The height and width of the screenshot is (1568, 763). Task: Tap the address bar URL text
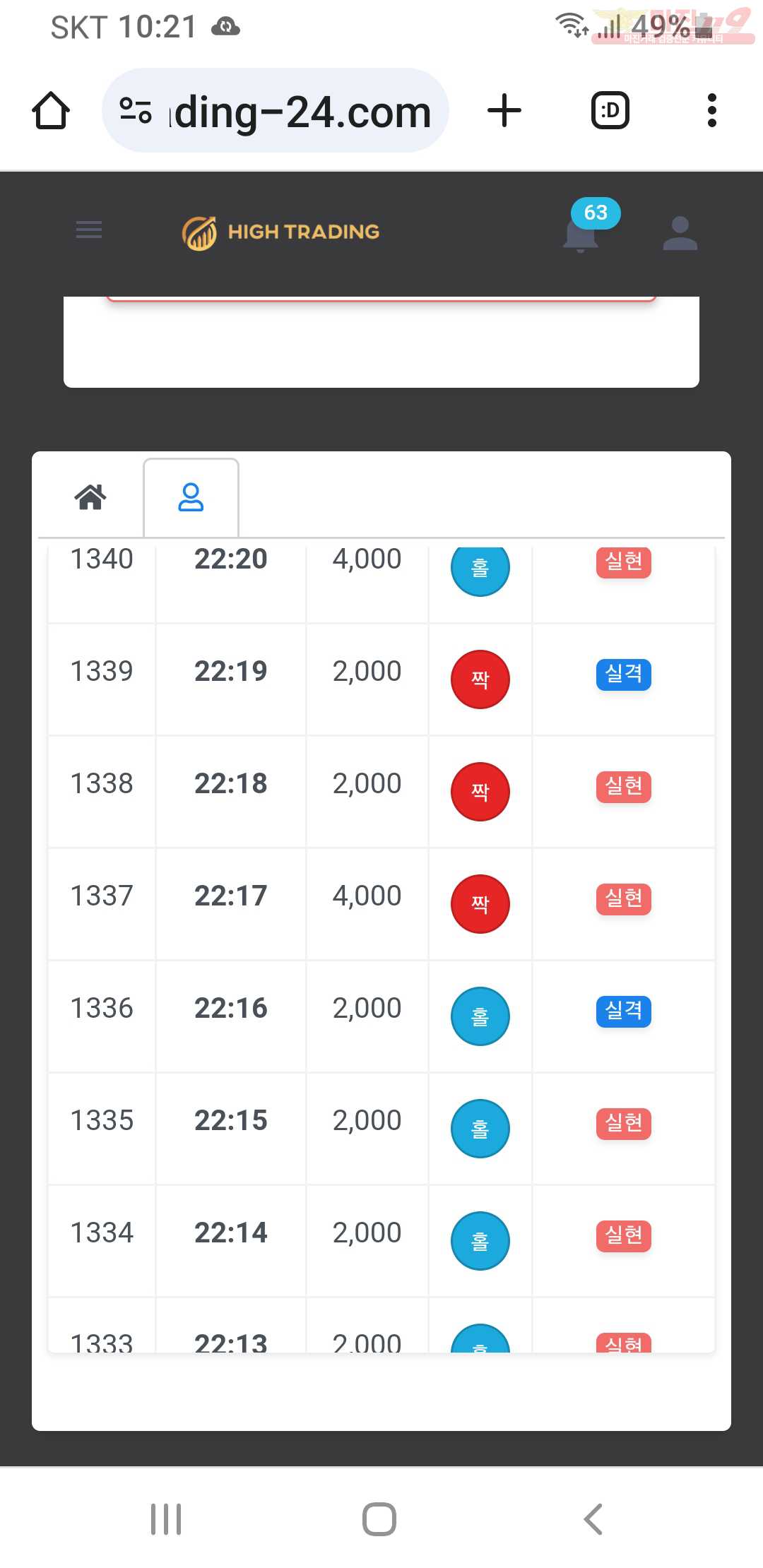click(x=300, y=112)
